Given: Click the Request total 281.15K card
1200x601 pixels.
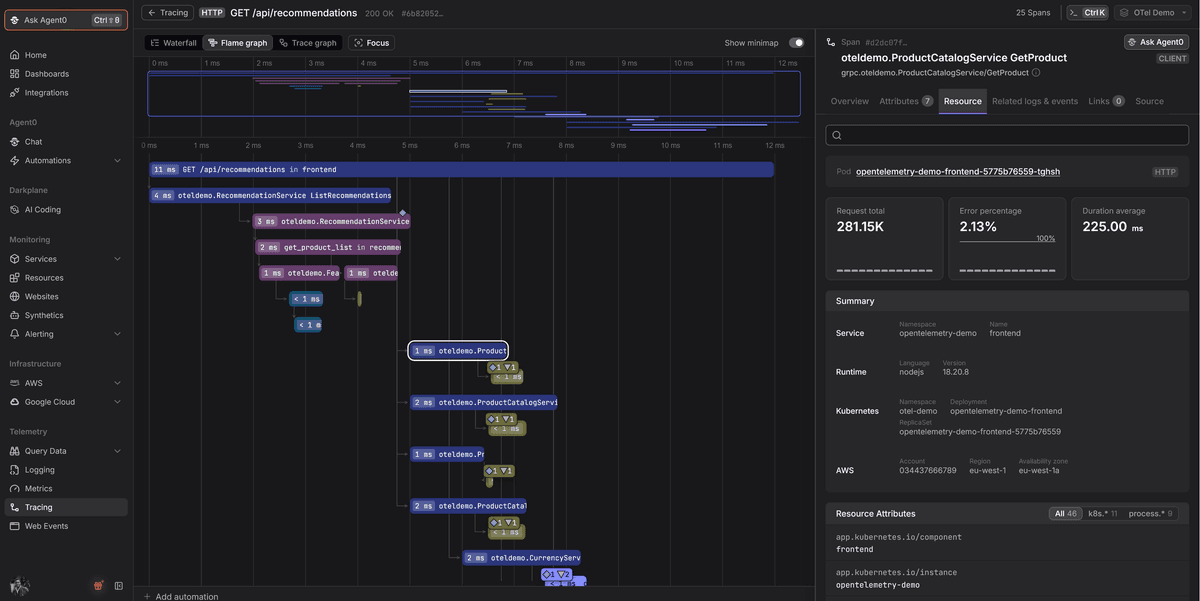Looking at the screenshot, I should coord(884,238).
